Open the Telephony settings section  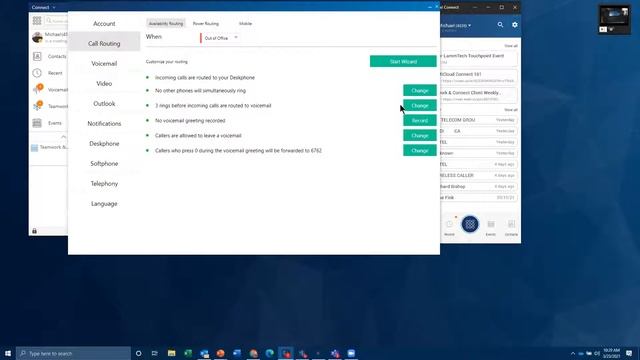(x=104, y=184)
